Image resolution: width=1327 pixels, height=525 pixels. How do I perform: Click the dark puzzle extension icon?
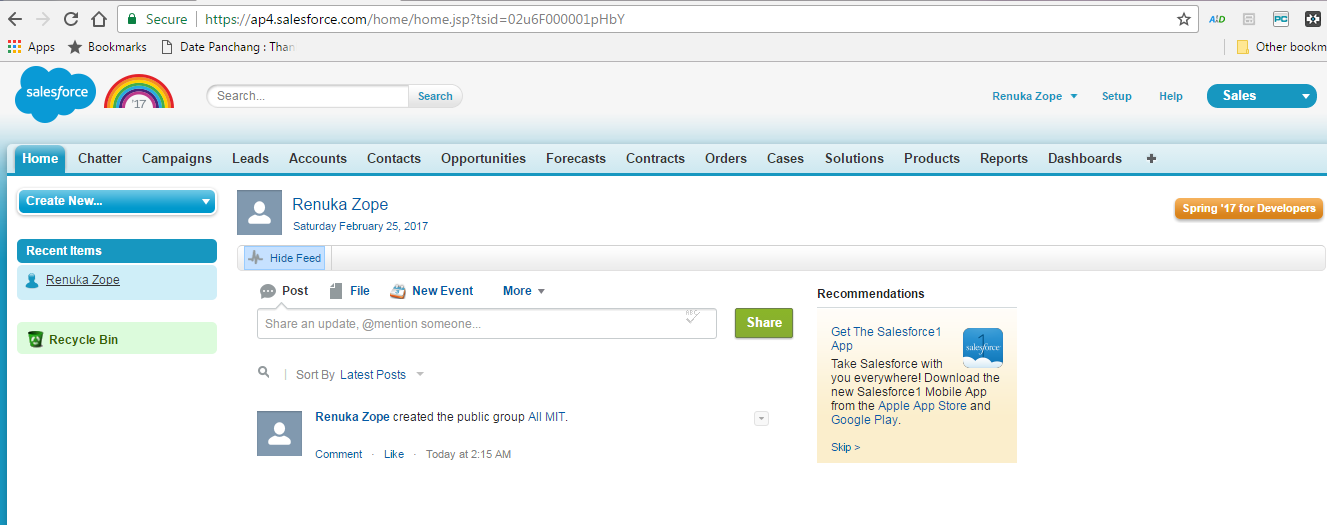coord(1313,19)
